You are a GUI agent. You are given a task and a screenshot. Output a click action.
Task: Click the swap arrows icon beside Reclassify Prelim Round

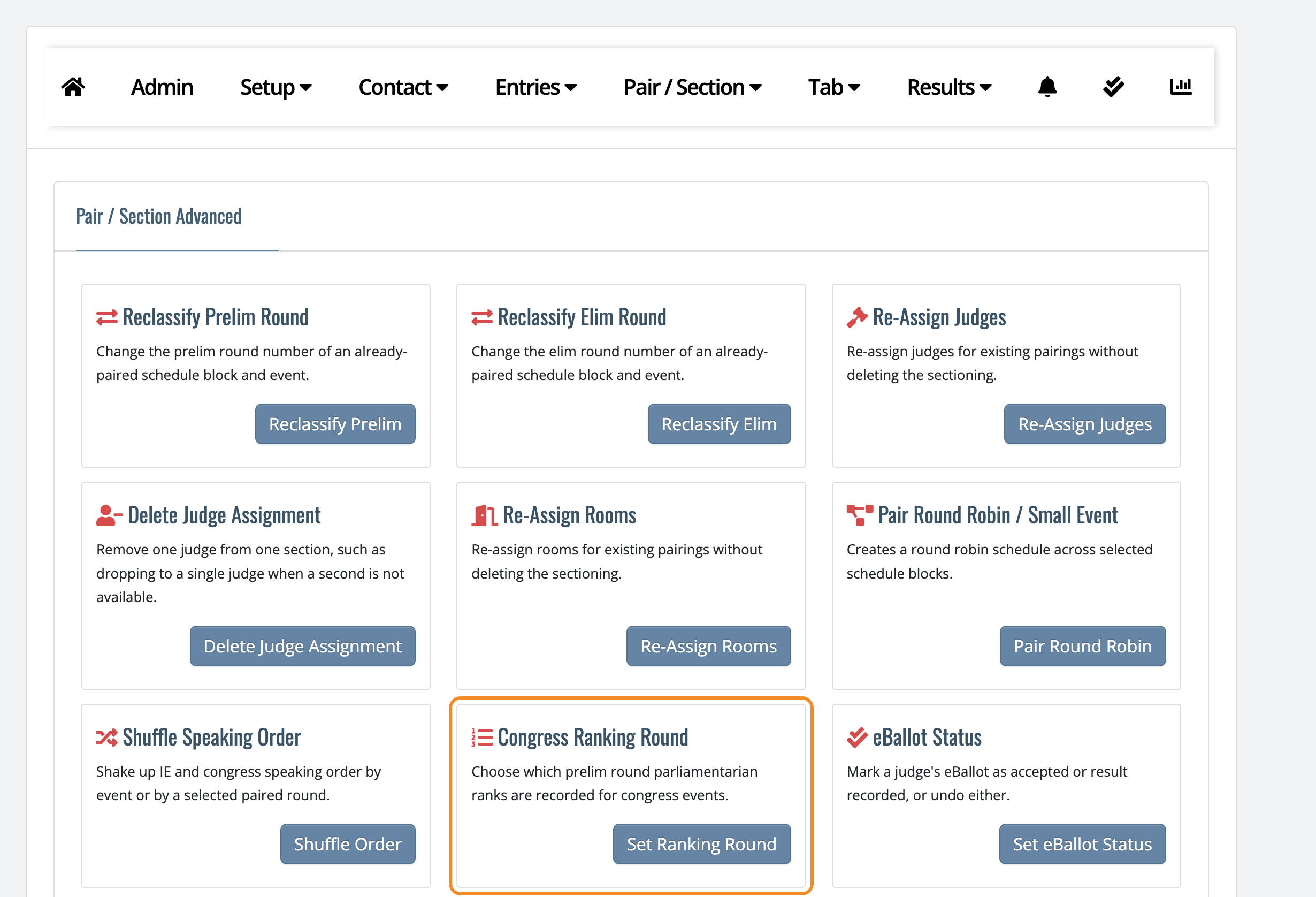[107, 317]
